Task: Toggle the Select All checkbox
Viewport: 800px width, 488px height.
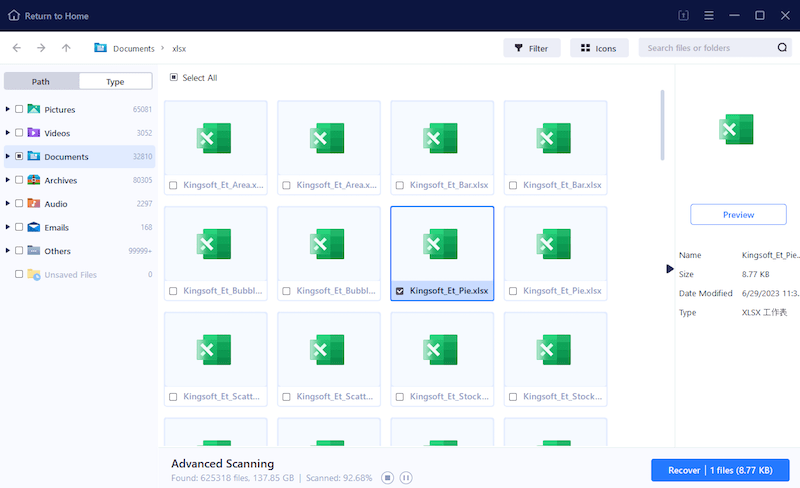Action: click(x=173, y=77)
